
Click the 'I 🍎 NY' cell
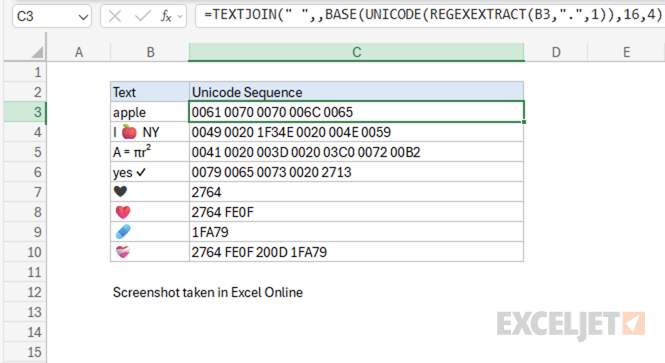tap(150, 132)
